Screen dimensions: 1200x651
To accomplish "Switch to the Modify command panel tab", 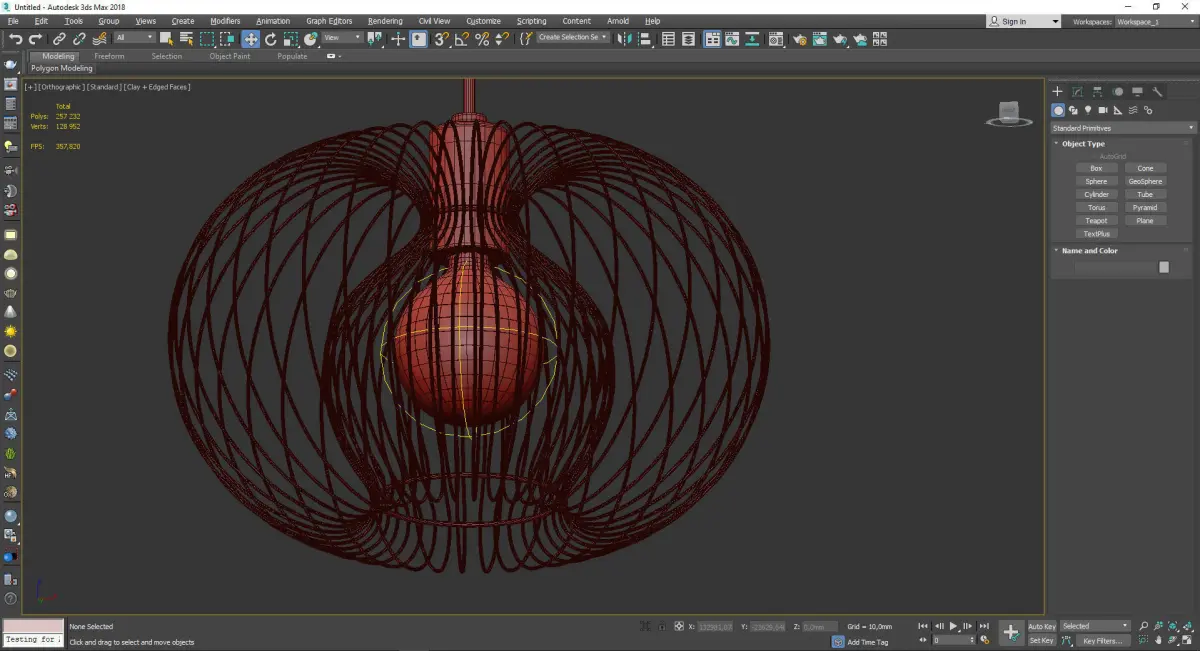I will pos(1077,91).
